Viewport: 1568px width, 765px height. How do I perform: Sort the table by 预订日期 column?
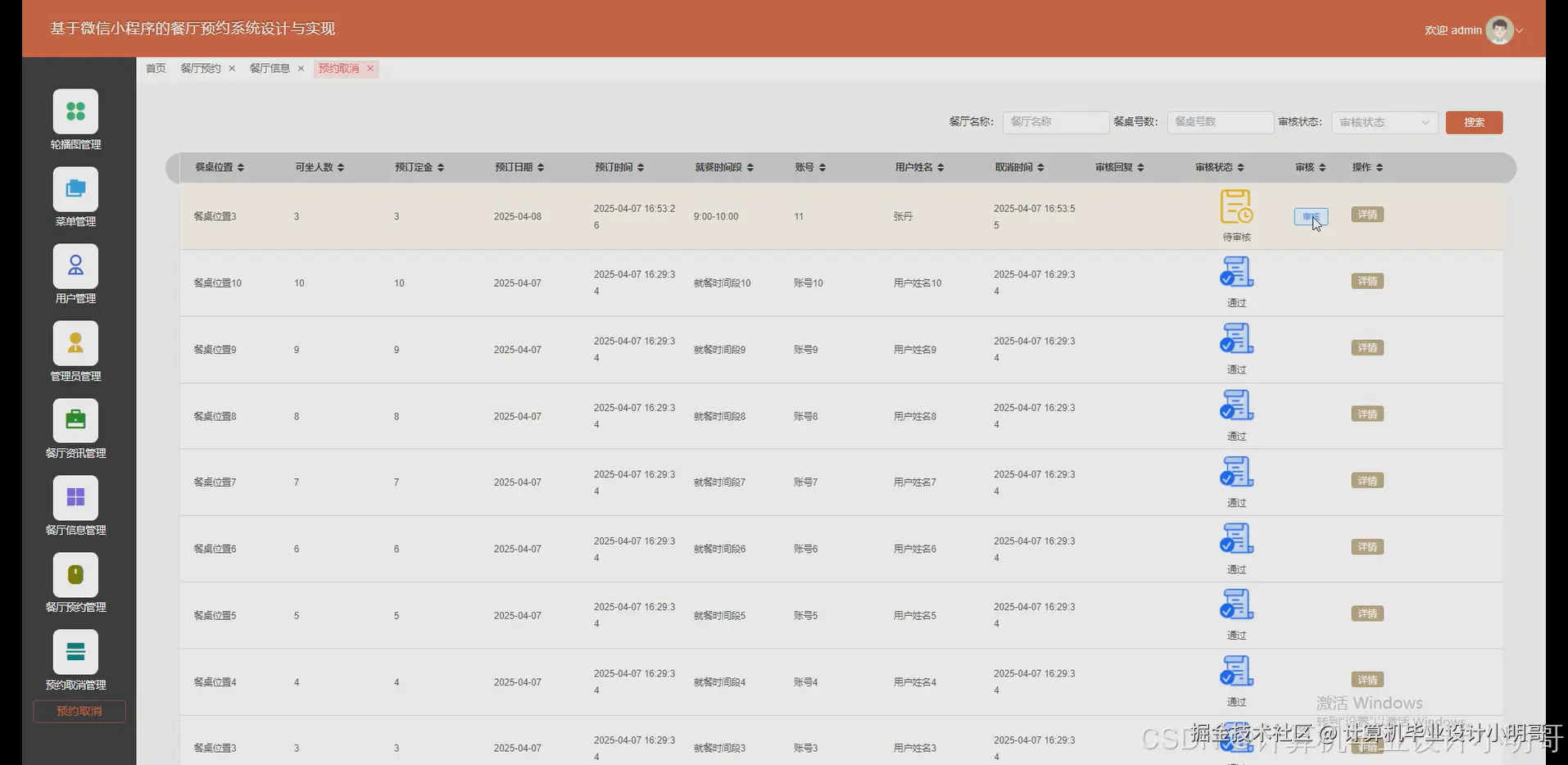point(519,167)
